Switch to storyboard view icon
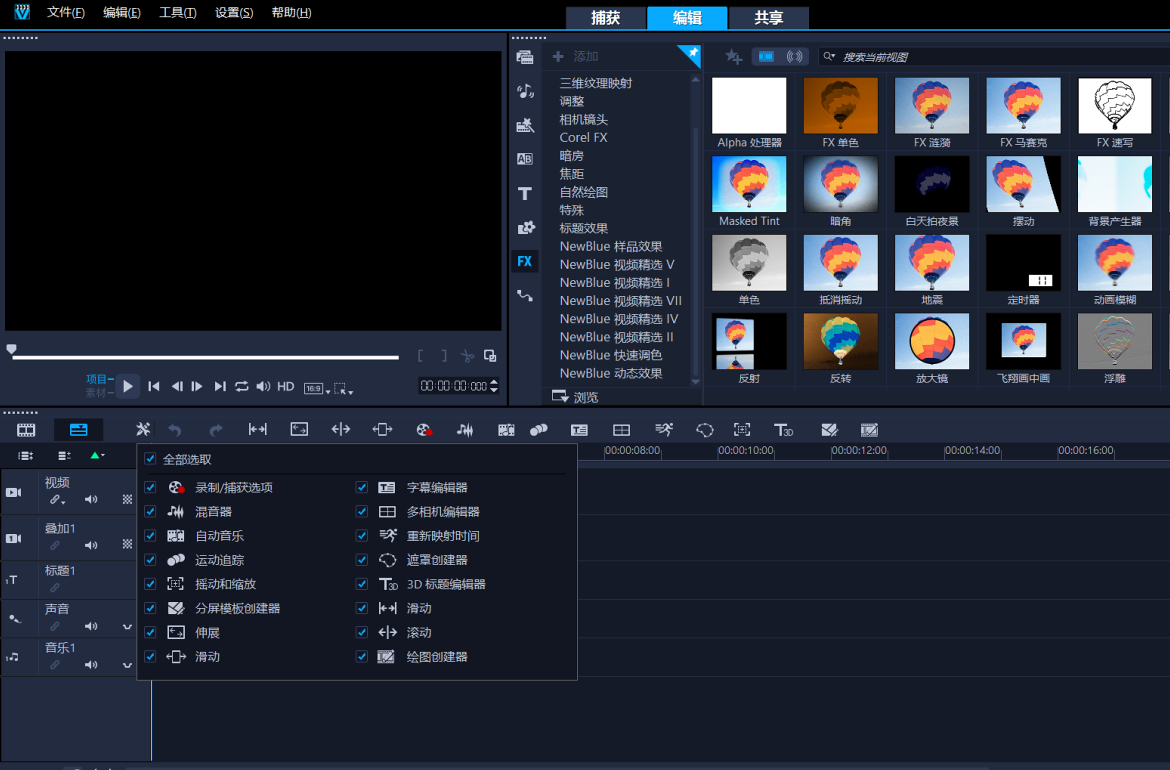 pyautogui.click(x=26, y=430)
